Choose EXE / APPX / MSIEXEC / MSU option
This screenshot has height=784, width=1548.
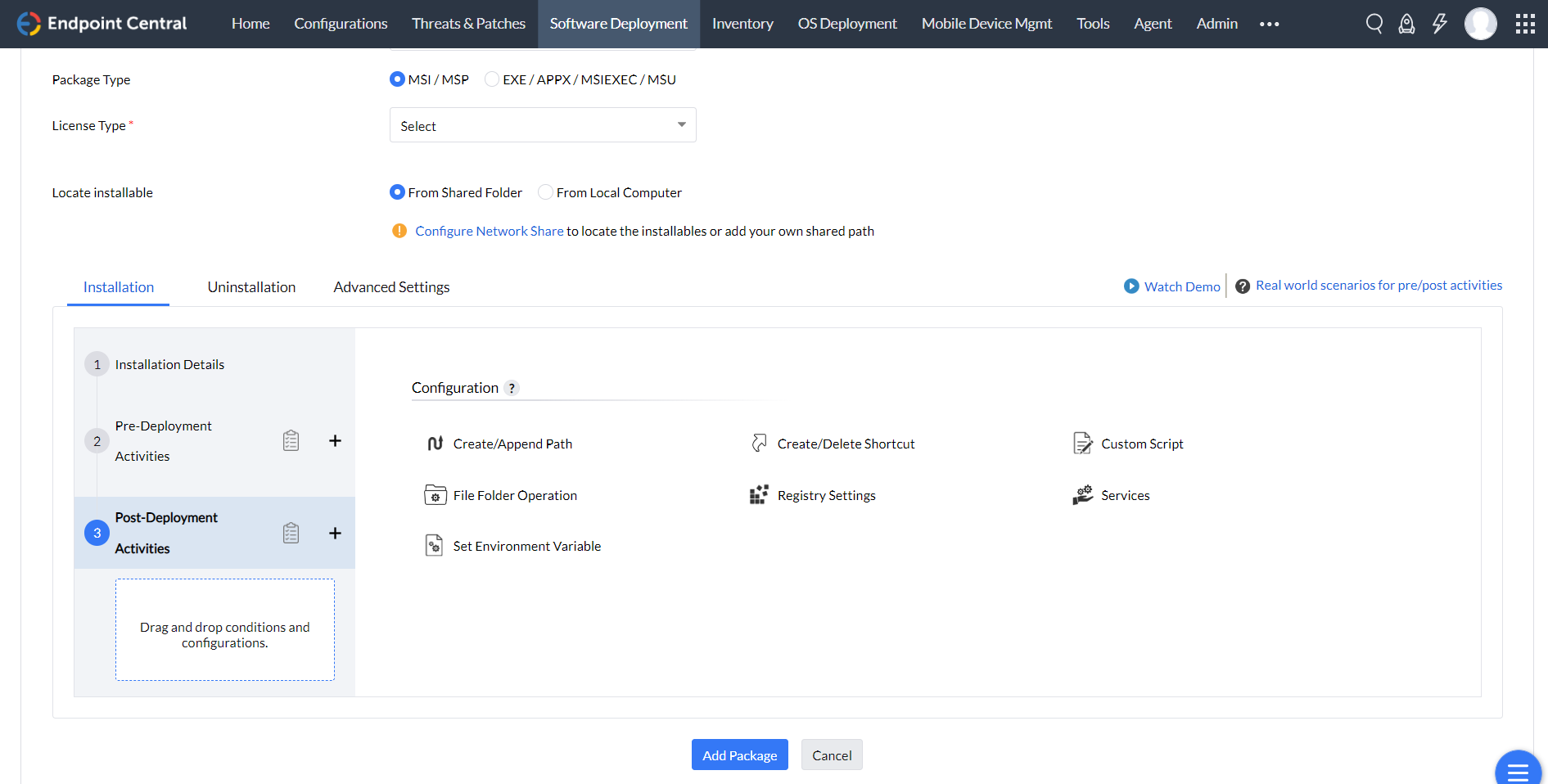coord(492,79)
